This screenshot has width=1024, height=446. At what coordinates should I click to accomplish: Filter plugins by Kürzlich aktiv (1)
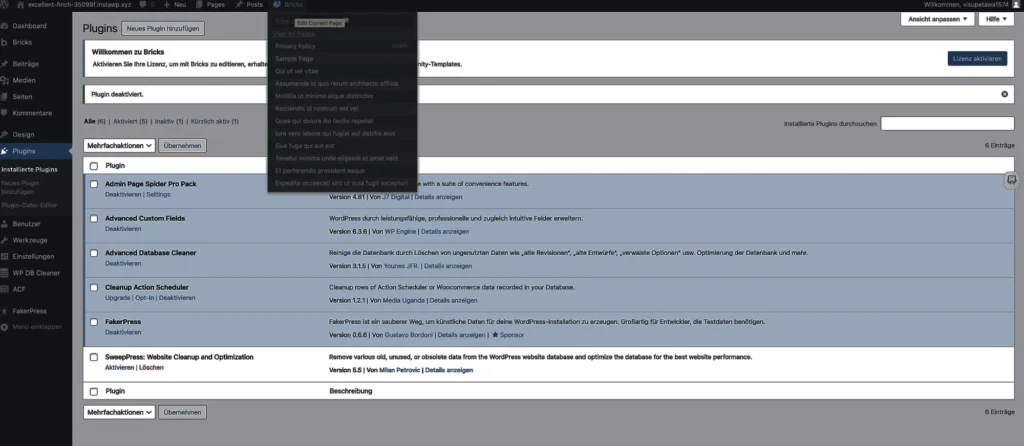[214, 121]
